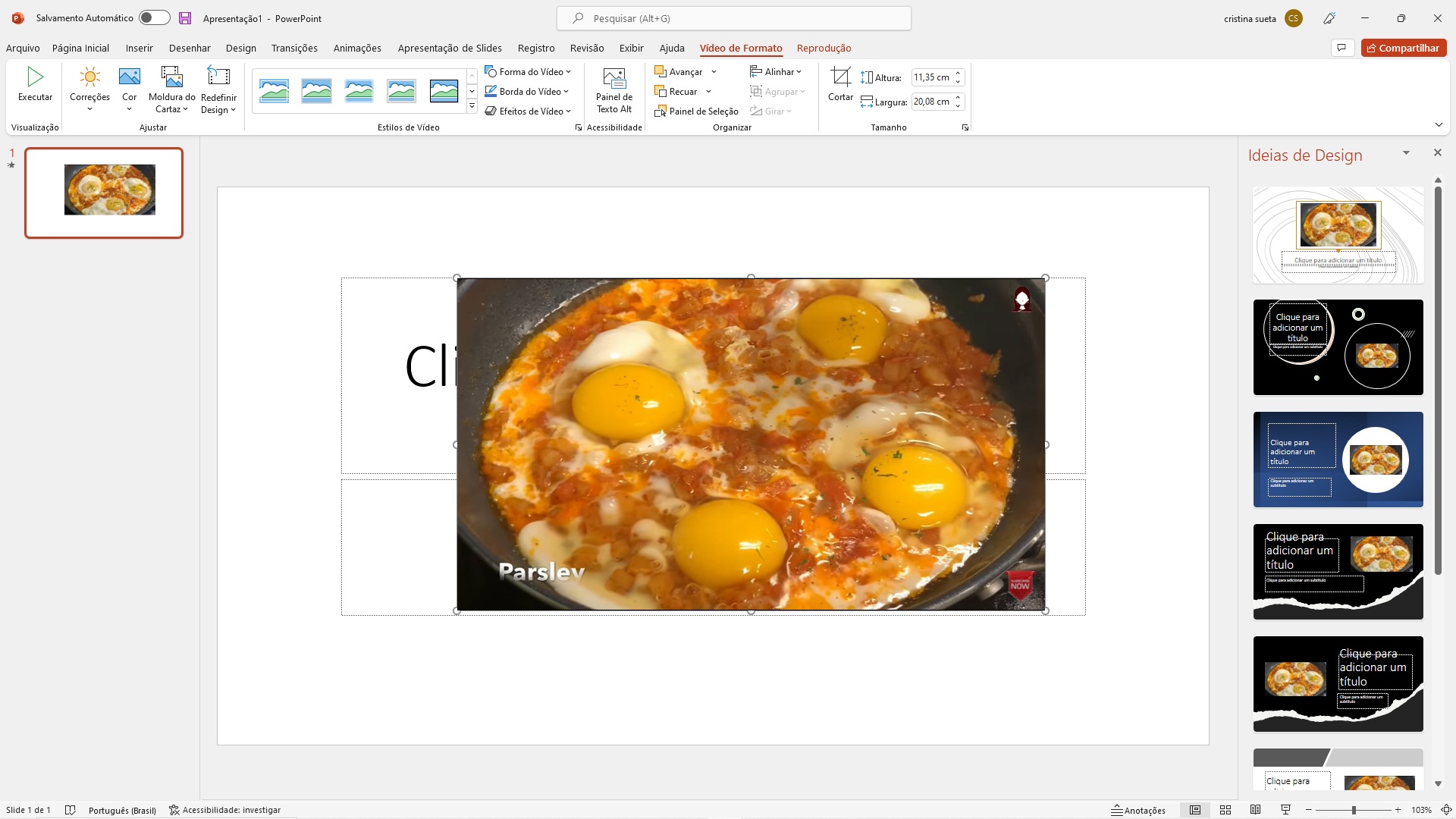Open the Transições ribbon tab

tap(294, 48)
